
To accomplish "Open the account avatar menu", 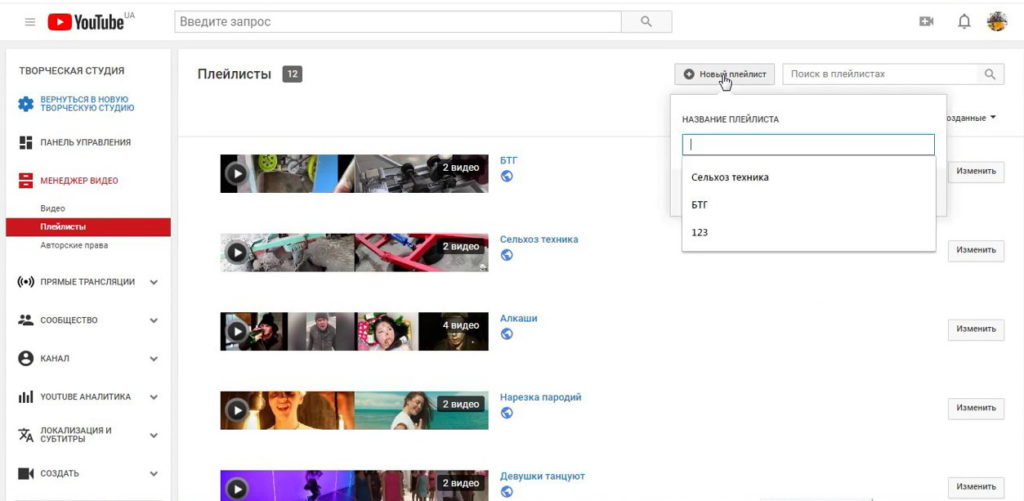I will [x=997, y=22].
